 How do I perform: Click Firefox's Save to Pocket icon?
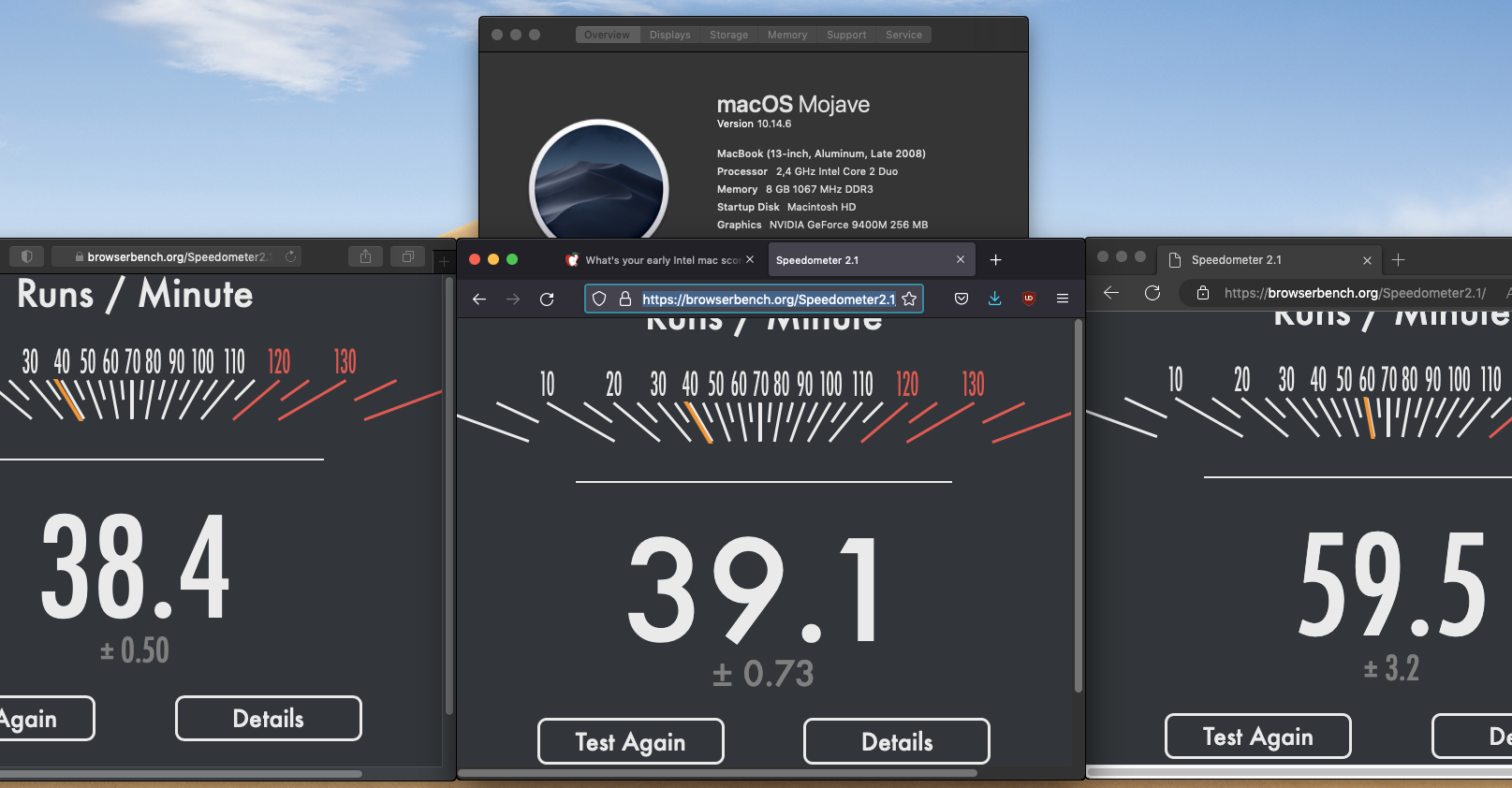962,299
